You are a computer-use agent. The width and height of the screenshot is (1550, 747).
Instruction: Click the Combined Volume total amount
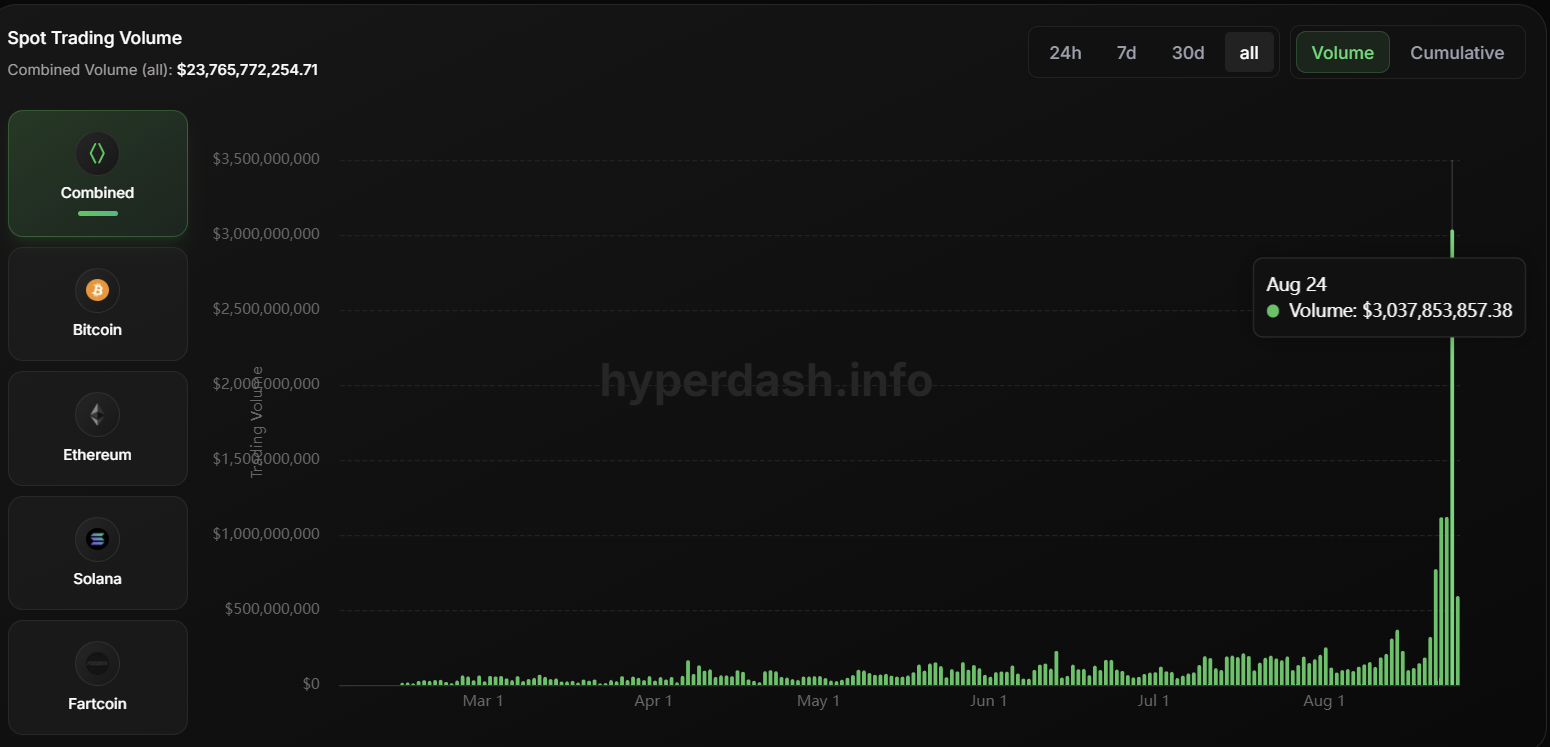point(248,69)
